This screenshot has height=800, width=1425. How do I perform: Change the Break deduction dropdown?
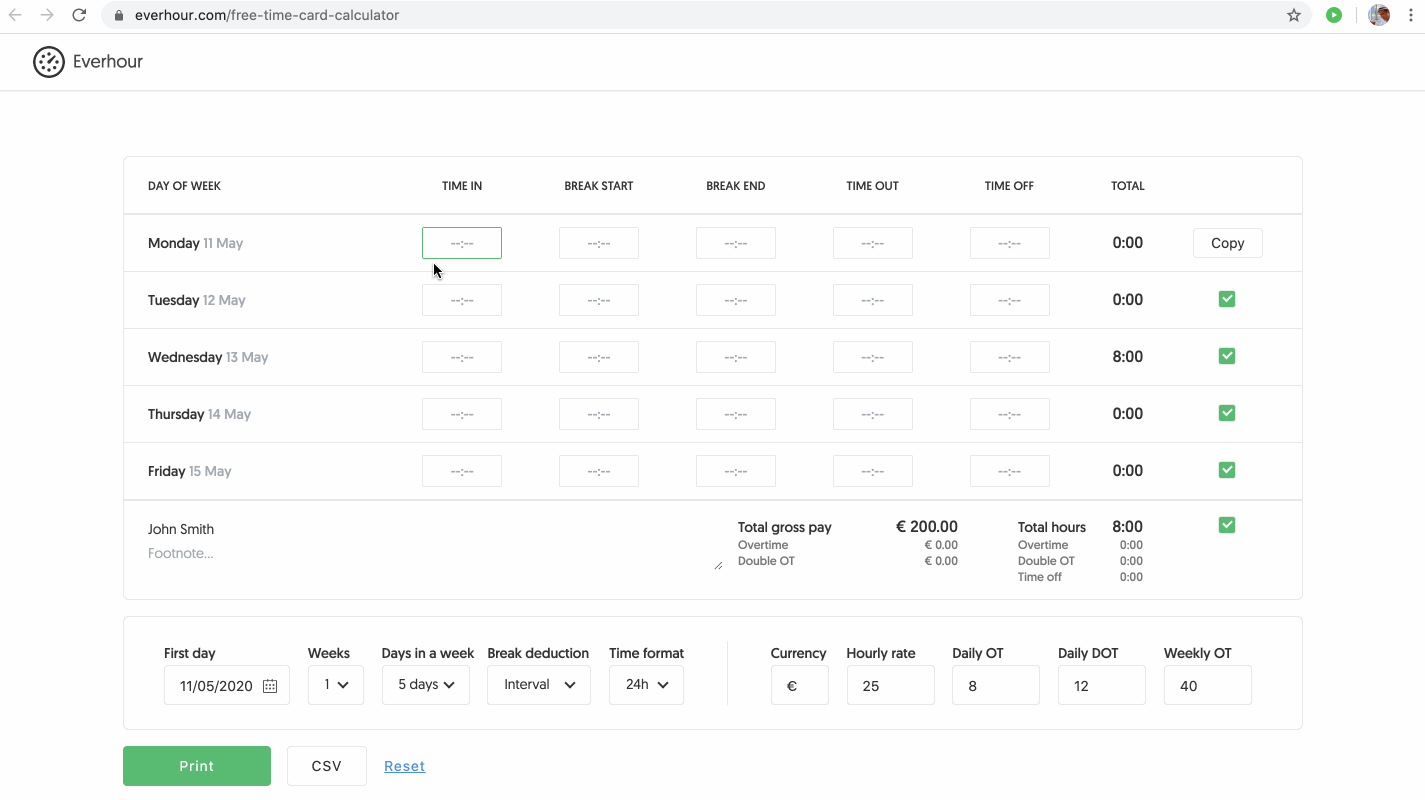[538, 685]
